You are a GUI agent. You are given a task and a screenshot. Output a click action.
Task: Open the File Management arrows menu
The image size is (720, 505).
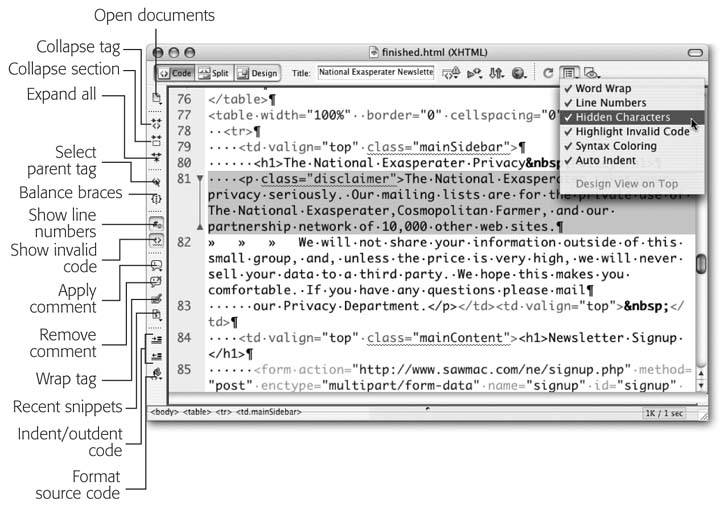(496, 73)
